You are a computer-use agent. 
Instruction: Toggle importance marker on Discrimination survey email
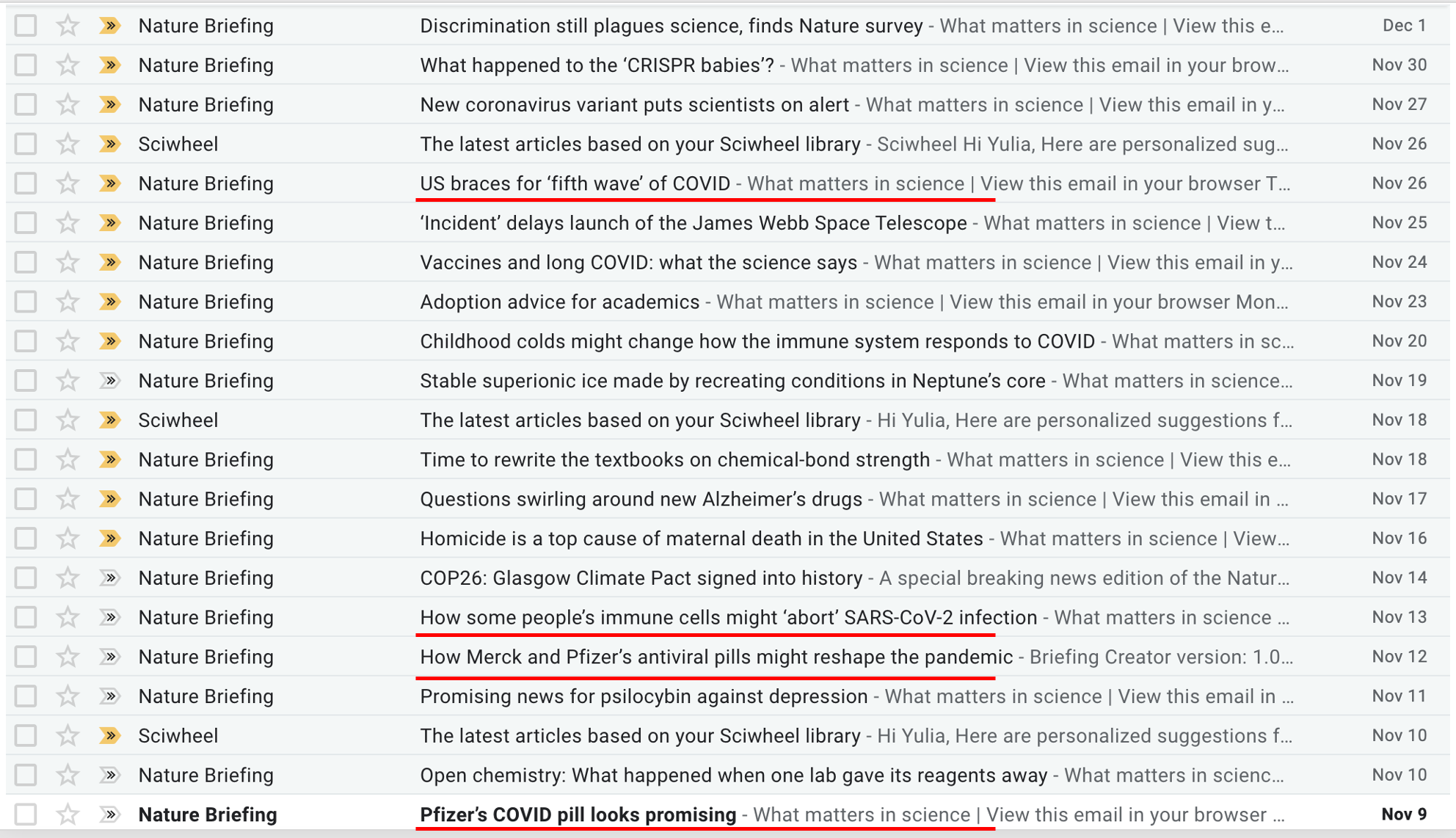(110, 26)
